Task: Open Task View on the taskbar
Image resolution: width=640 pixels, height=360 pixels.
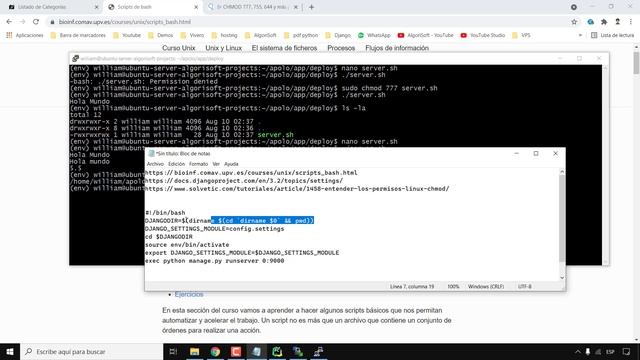Action: tap(173, 351)
